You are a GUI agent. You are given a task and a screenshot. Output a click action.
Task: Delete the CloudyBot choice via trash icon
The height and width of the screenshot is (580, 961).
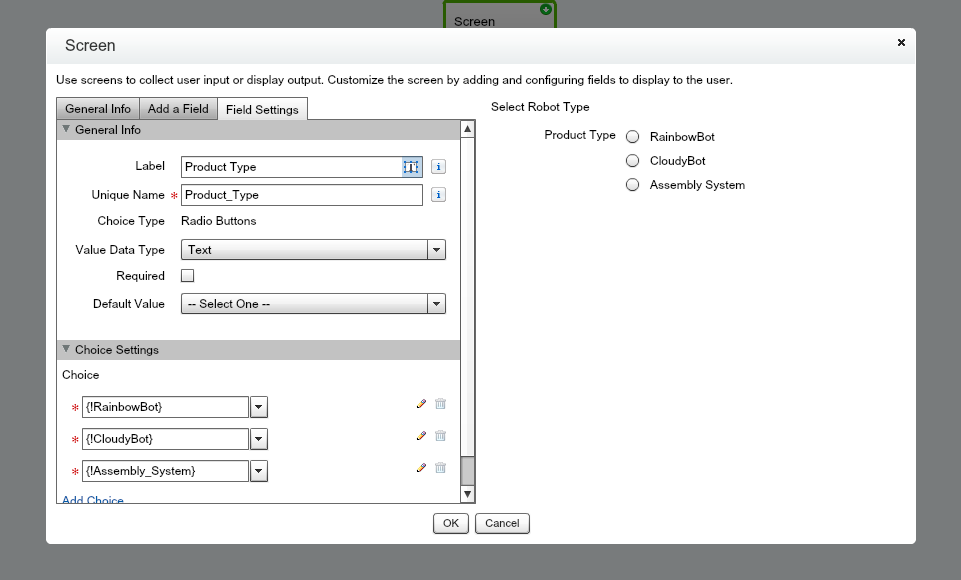point(440,435)
